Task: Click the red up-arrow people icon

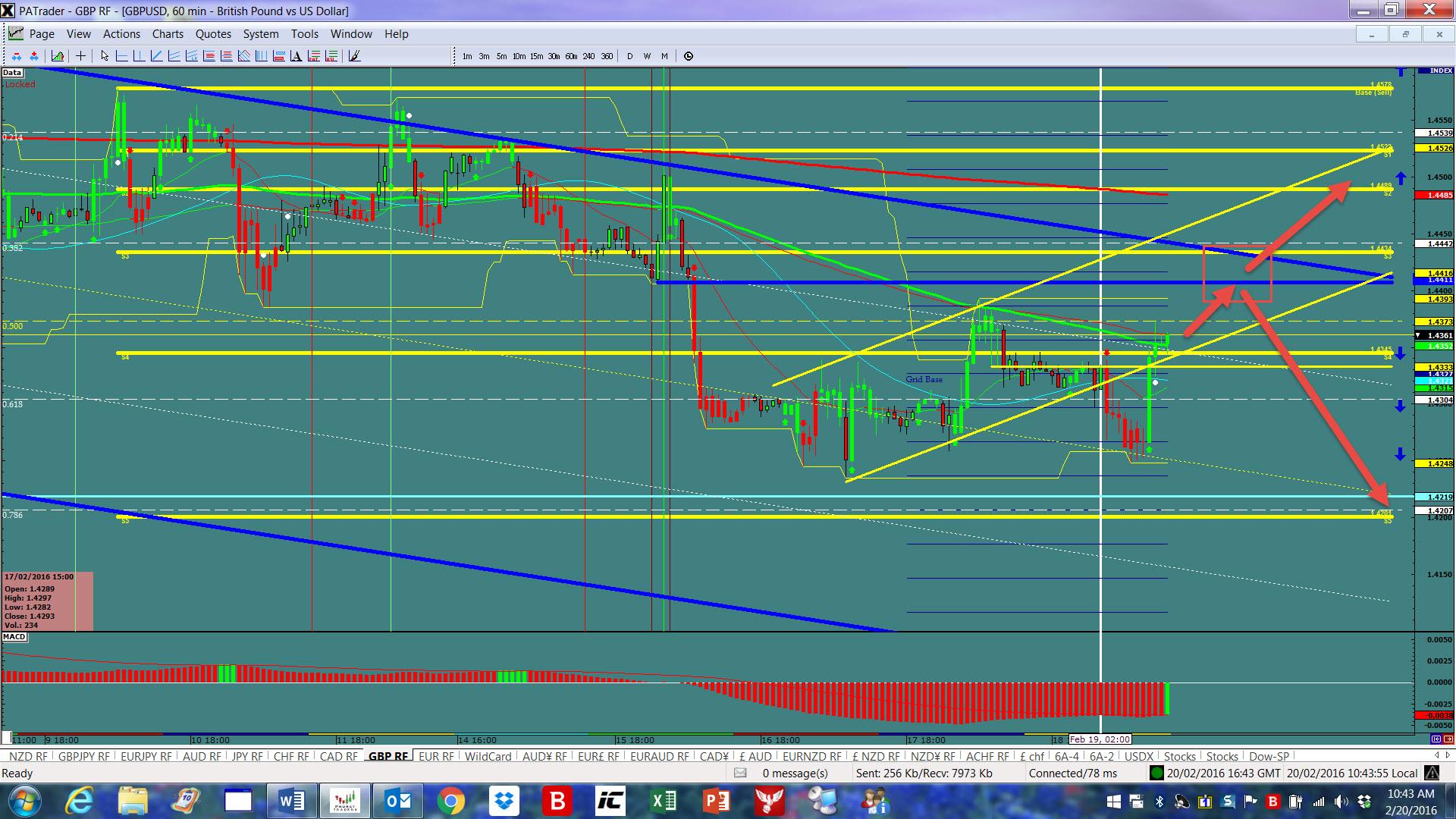Action: [34, 55]
